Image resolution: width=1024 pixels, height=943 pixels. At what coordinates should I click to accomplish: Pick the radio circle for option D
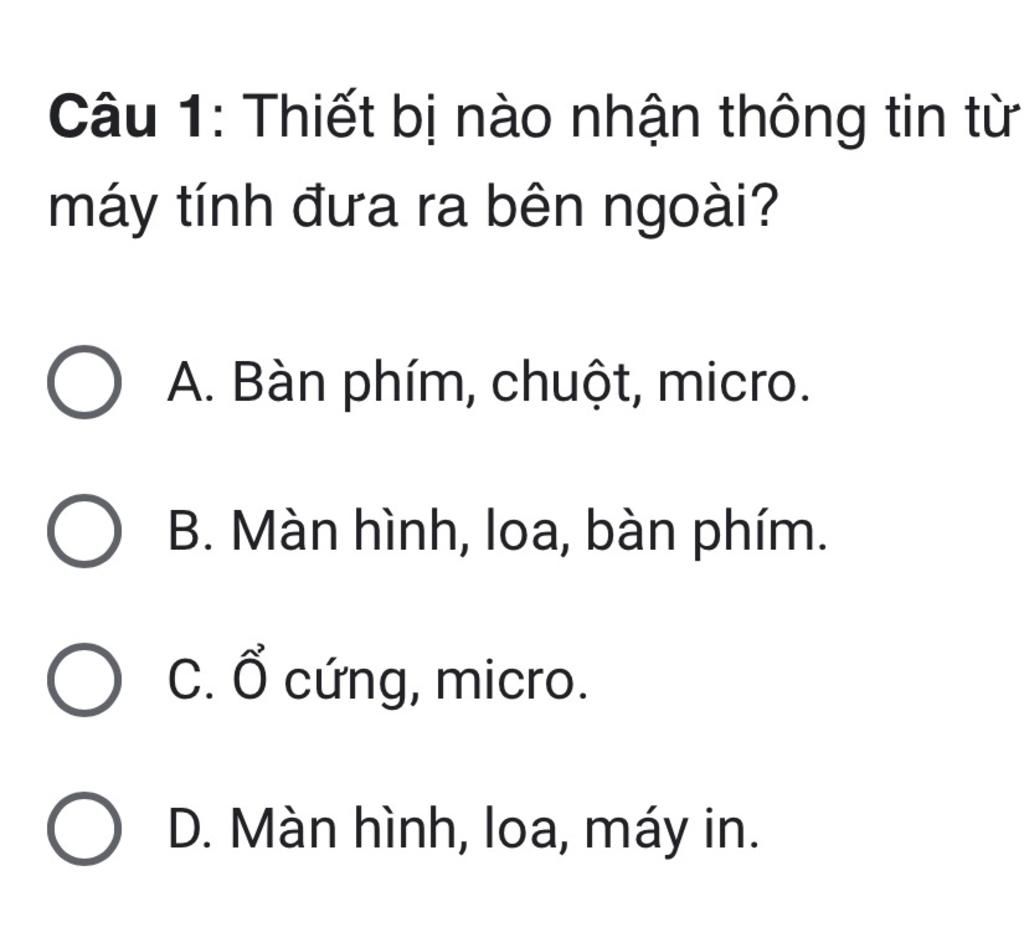coord(84,829)
